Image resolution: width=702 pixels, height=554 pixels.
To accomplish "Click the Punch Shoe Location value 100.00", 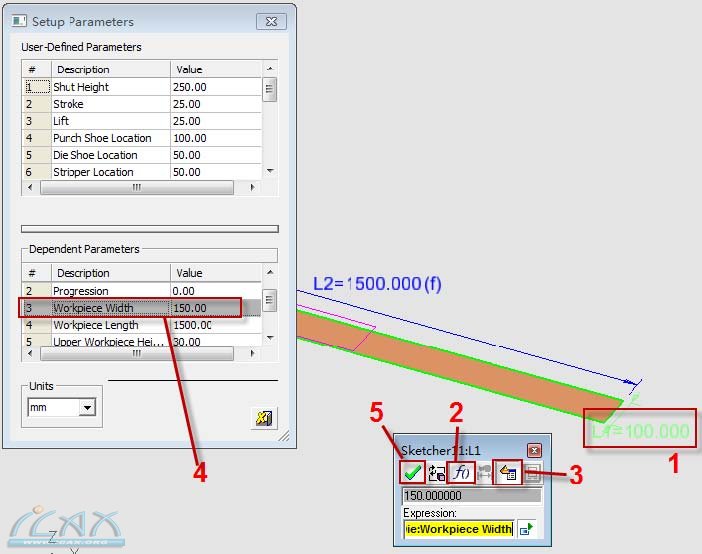I will pyautogui.click(x=190, y=138).
